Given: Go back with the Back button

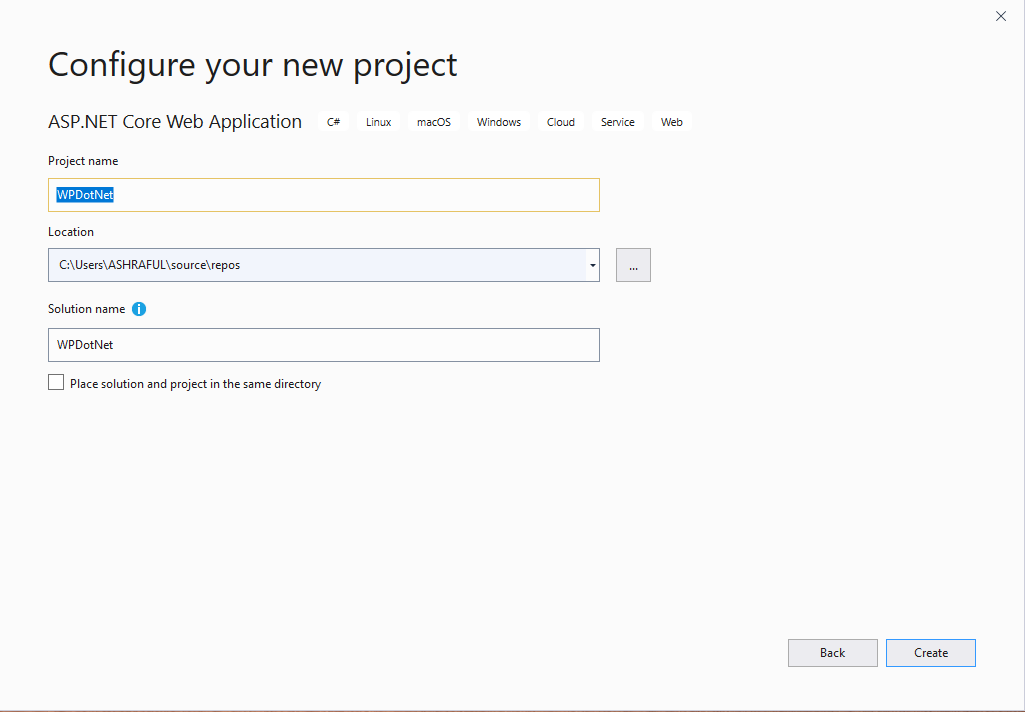Looking at the screenshot, I should (832, 653).
